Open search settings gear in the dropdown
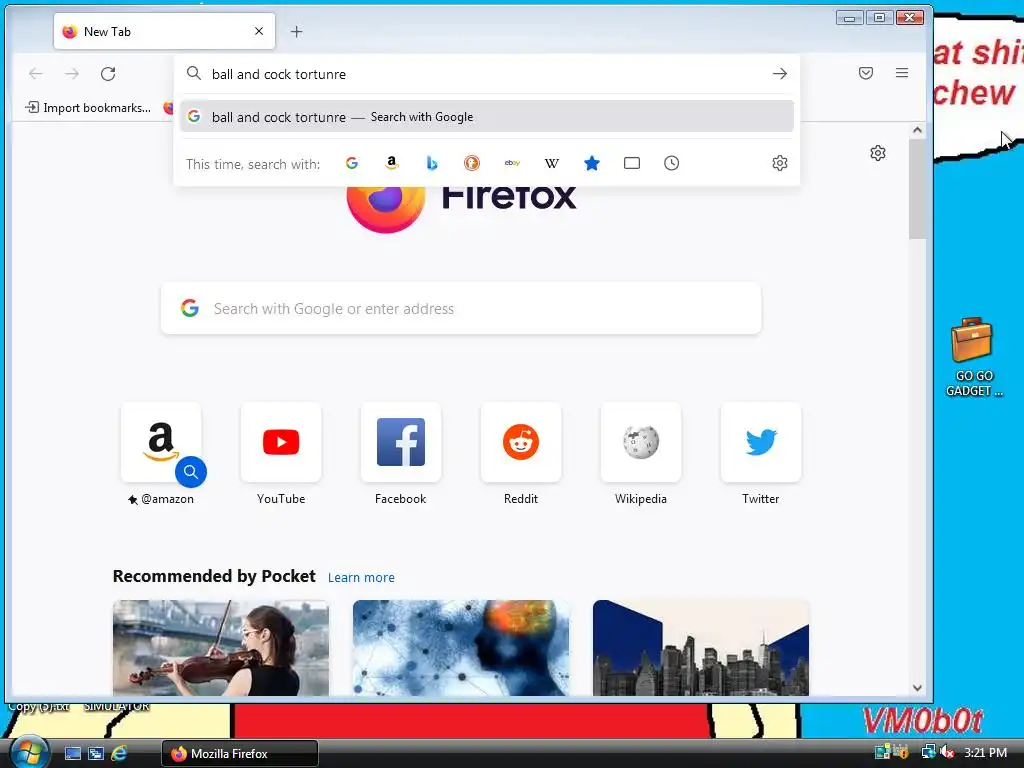This screenshot has width=1024, height=768. 780,163
